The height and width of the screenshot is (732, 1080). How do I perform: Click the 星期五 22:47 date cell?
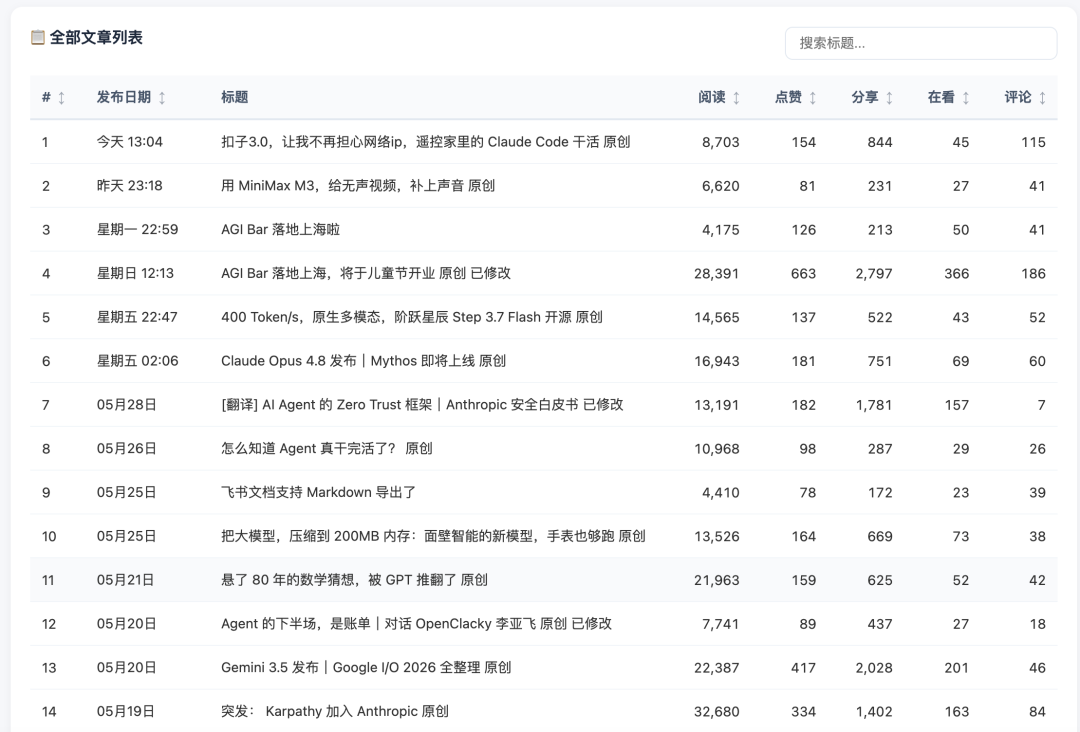[x=137, y=317]
